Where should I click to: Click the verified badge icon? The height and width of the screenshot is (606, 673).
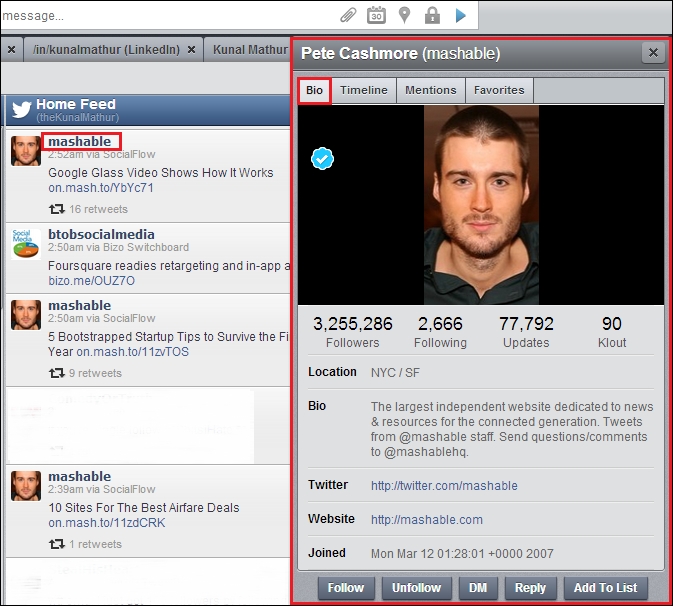point(322,159)
